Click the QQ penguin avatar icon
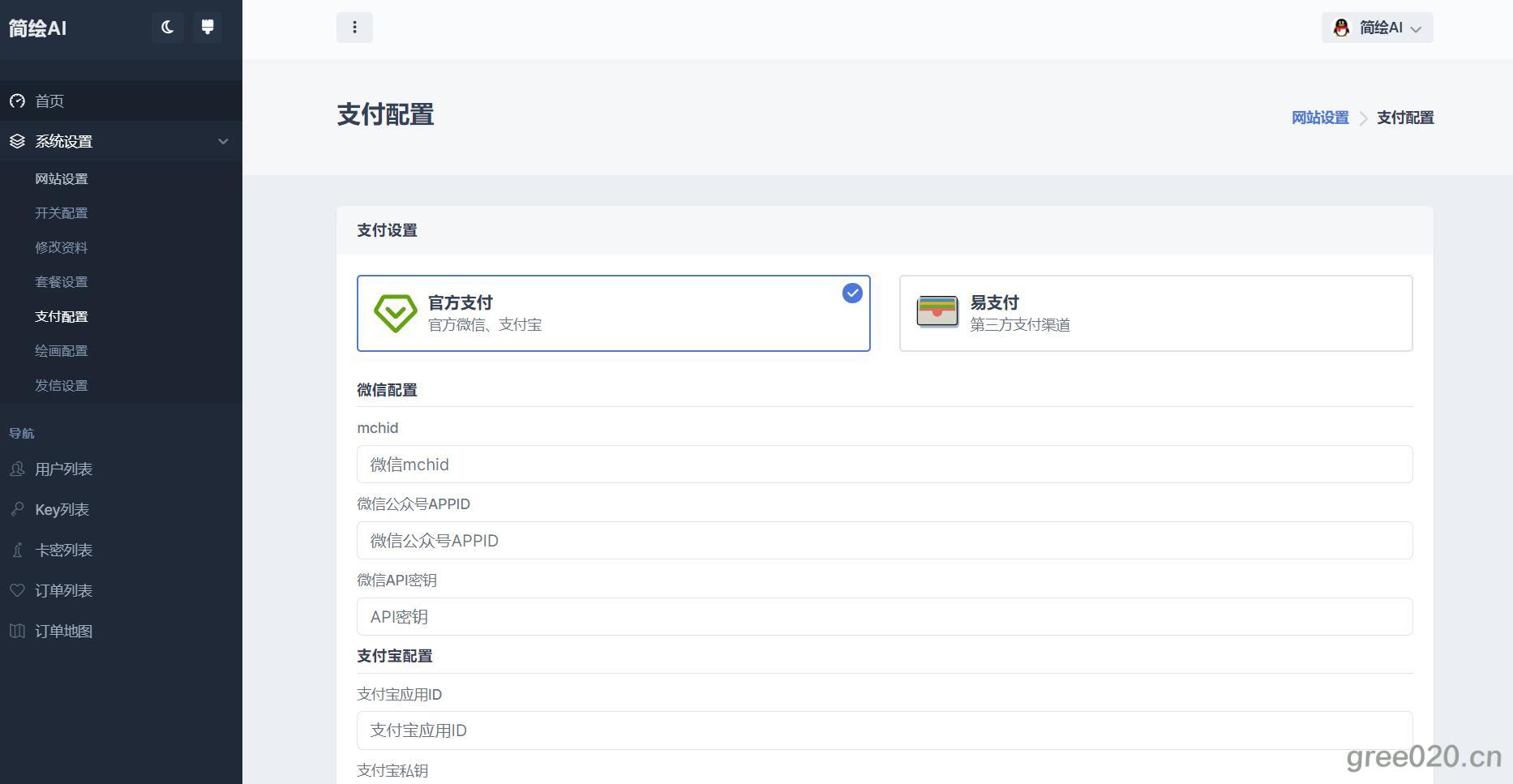 click(x=1341, y=28)
